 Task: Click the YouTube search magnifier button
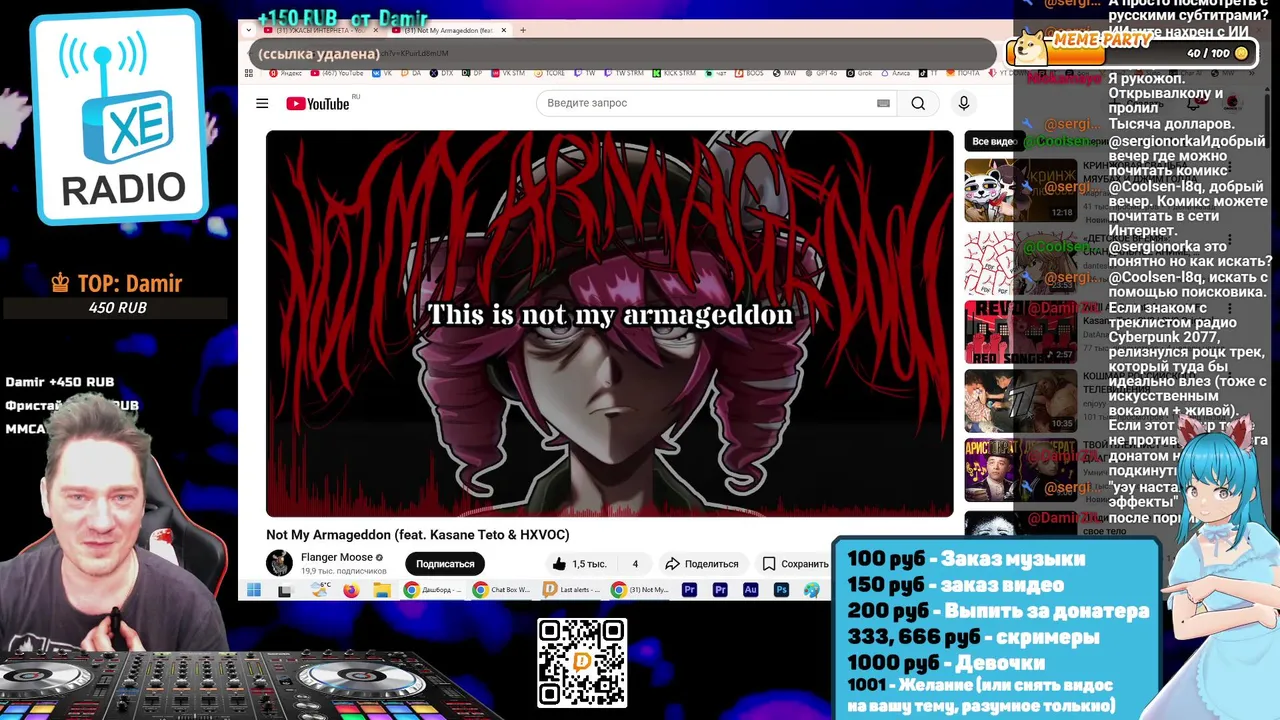coord(918,103)
